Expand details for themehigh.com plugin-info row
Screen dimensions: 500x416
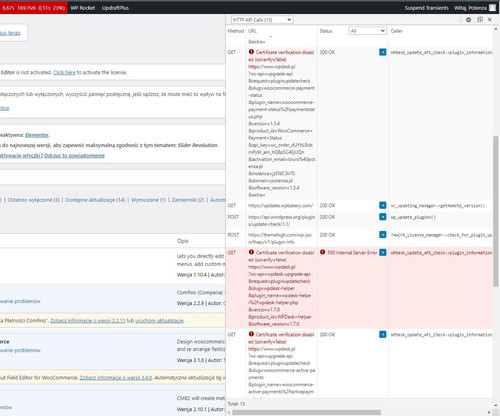click(383, 235)
